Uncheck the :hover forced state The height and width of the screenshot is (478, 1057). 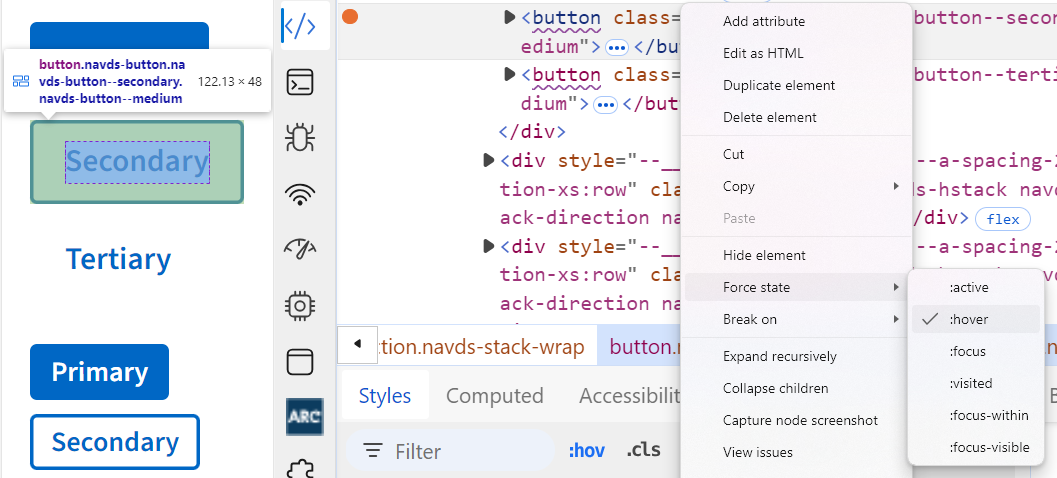pyautogui.click(x=976, y=319)
